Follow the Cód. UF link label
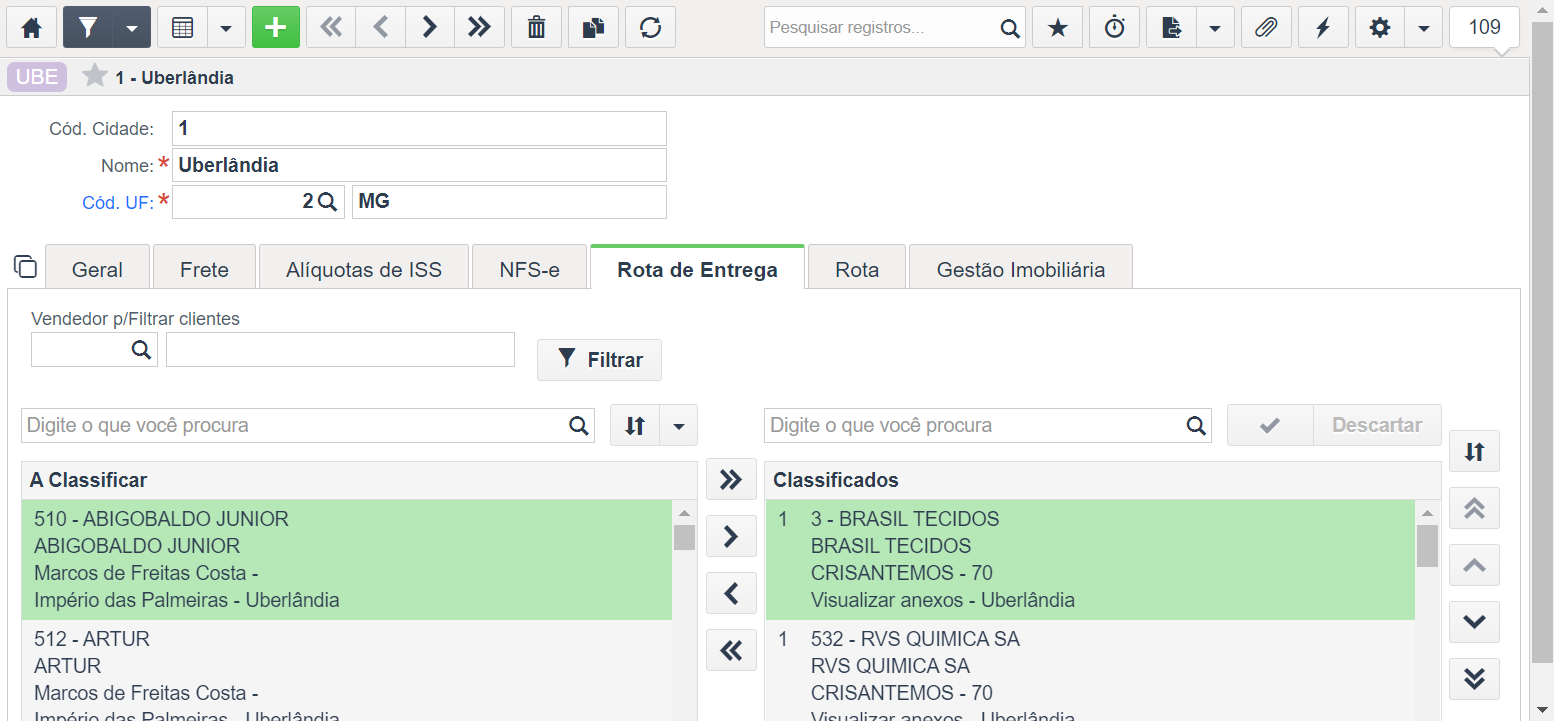 point(118,202)
